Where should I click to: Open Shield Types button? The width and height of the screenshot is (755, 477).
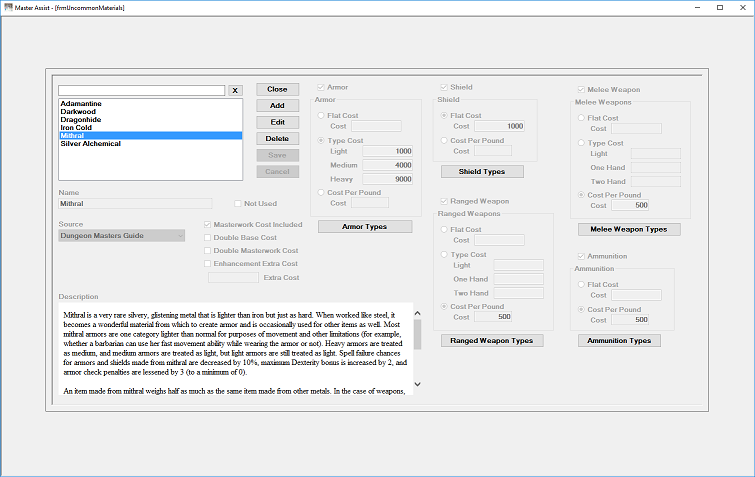482,171
